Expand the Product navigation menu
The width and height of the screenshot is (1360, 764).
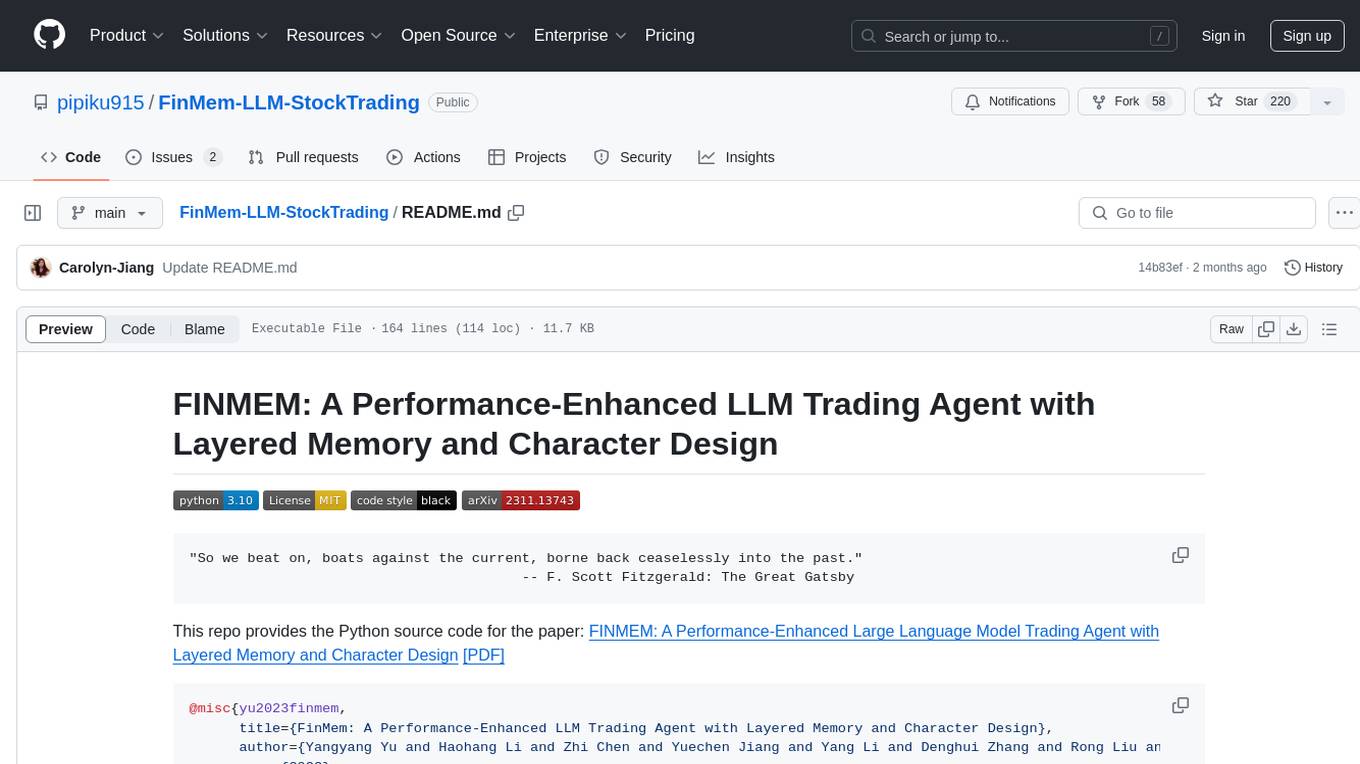126,35
